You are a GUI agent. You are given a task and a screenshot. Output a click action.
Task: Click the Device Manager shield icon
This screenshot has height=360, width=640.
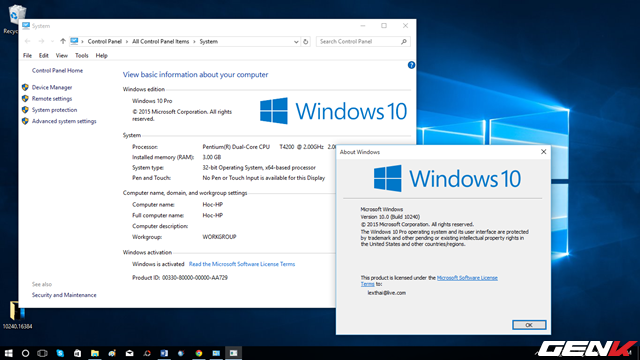click(x=25, y=87)
